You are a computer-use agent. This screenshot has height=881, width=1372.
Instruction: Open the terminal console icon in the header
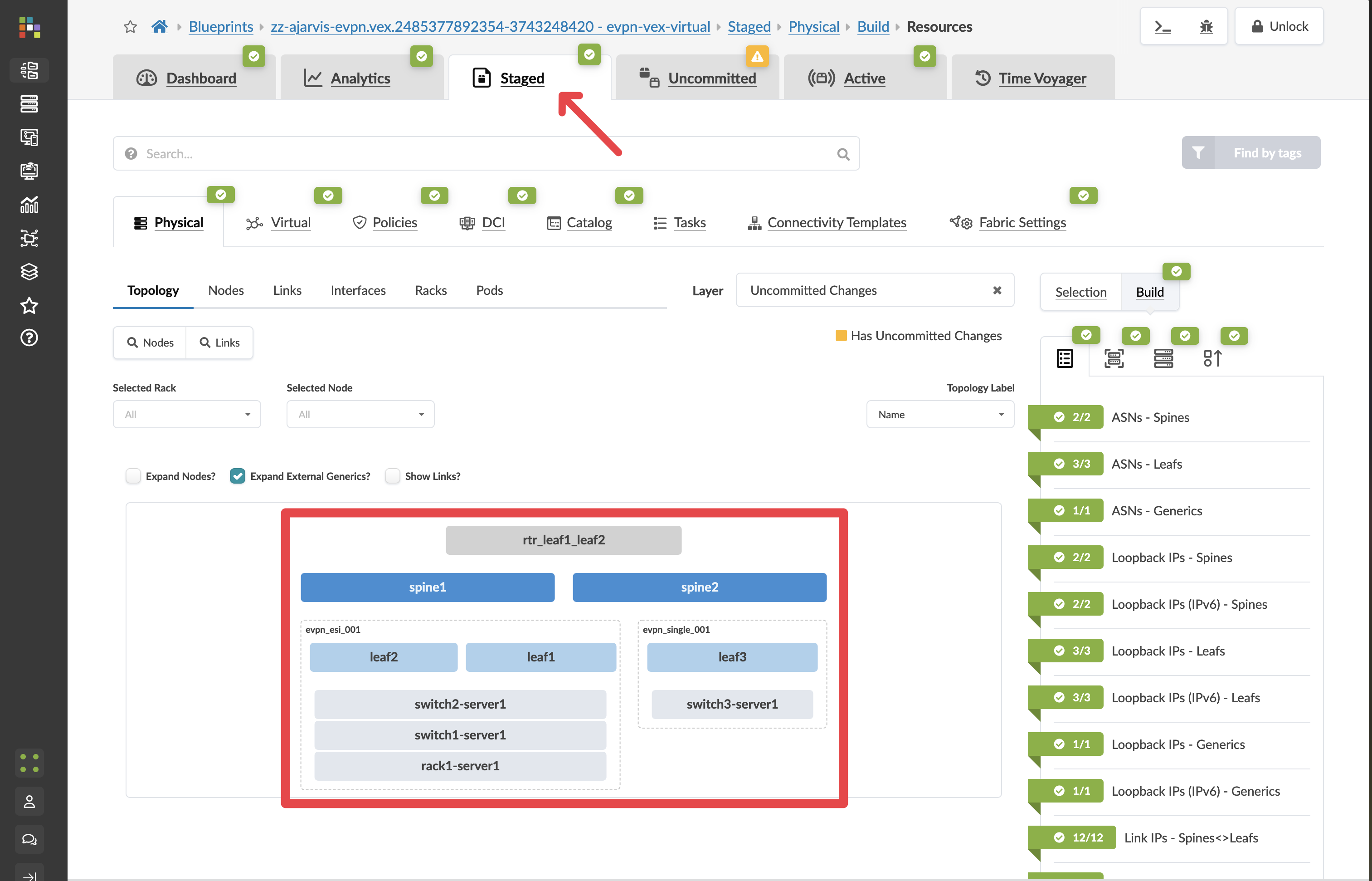[x=1163, y=26]
